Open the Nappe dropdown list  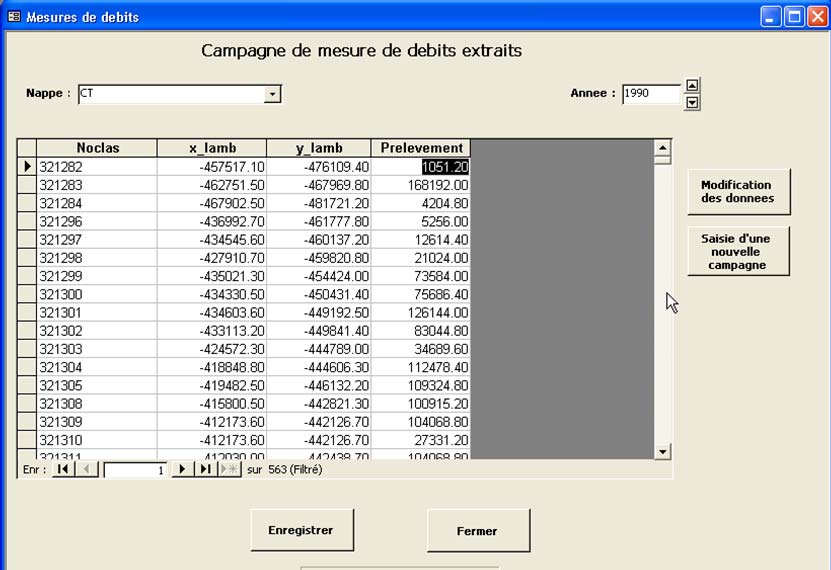point(272,94)
